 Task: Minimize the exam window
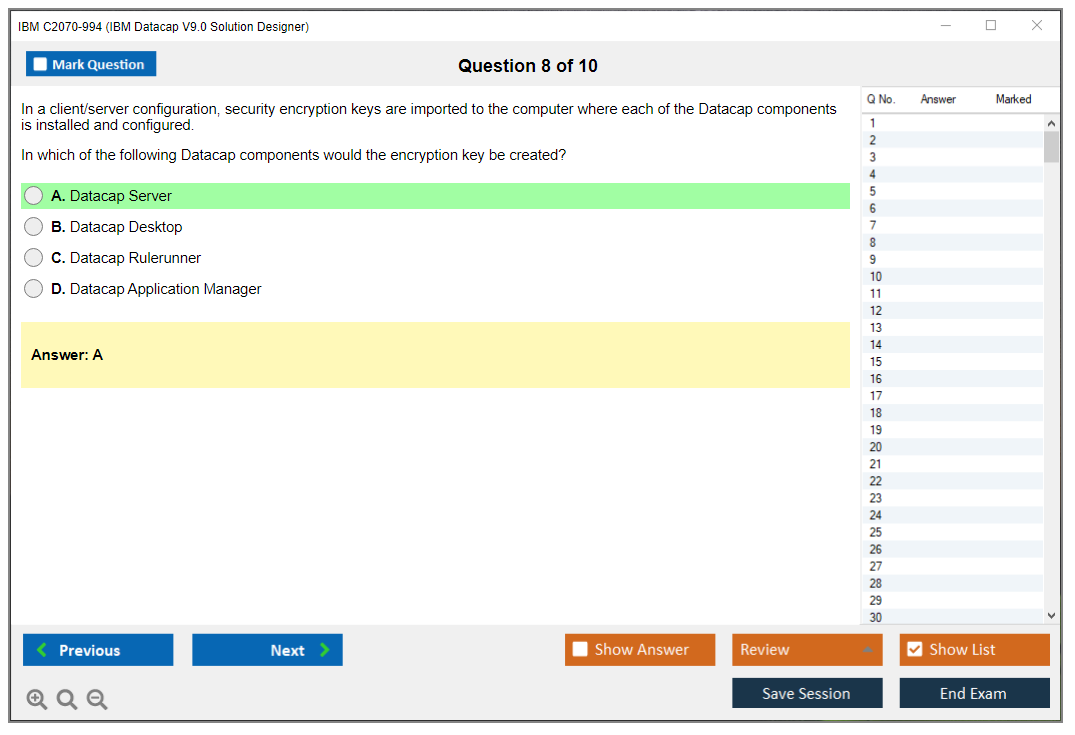tap(945, 26)
